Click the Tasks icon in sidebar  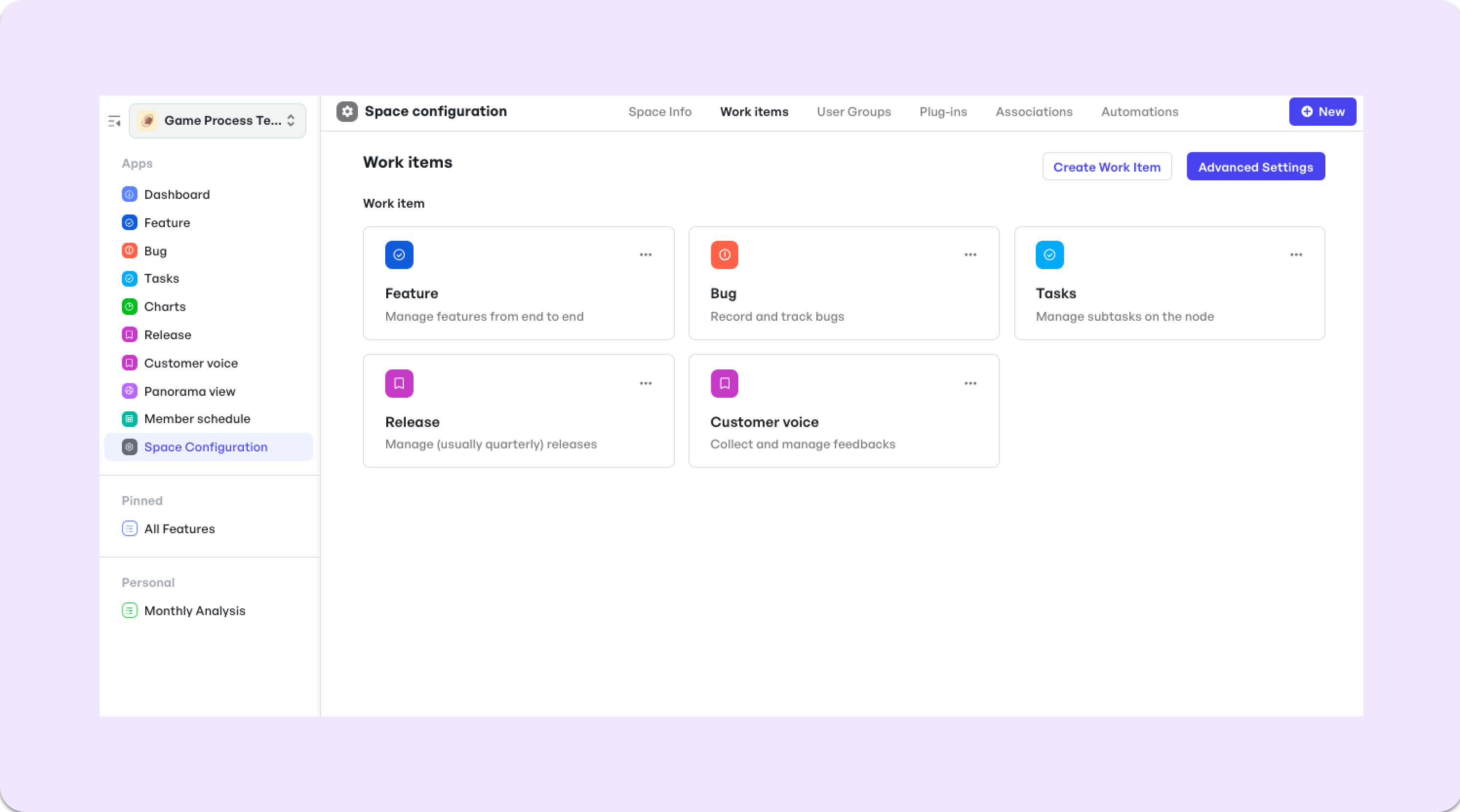(x=129, y=278)
